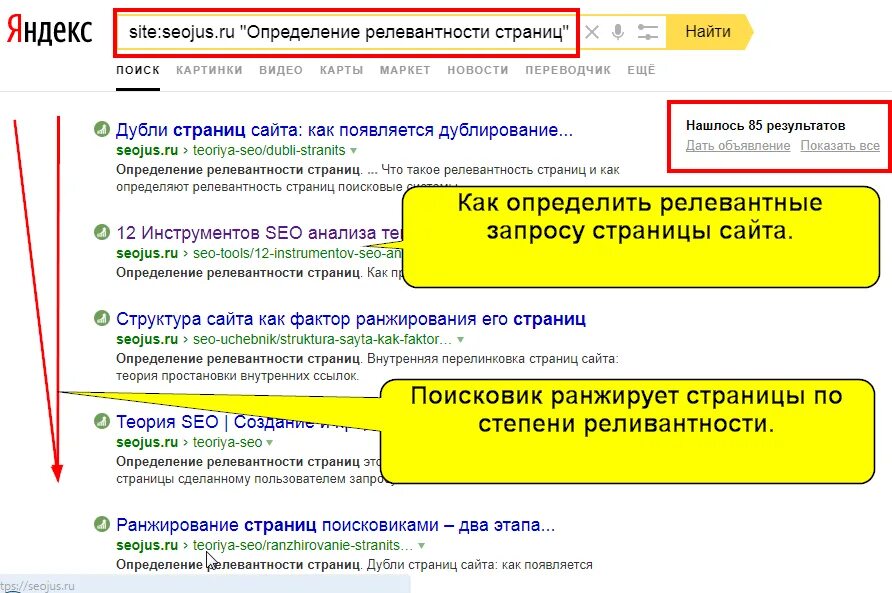Select the Поиск tab

pos(138,70)
